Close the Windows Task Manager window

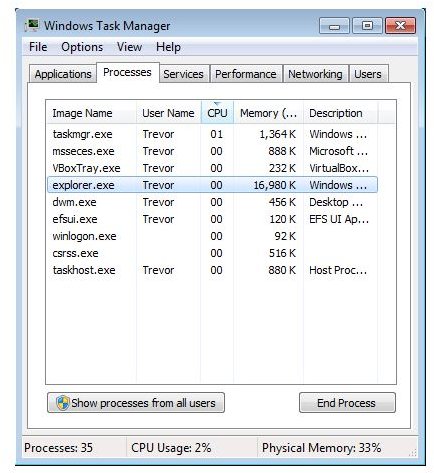pyautogui.click(x=400, y=26)
